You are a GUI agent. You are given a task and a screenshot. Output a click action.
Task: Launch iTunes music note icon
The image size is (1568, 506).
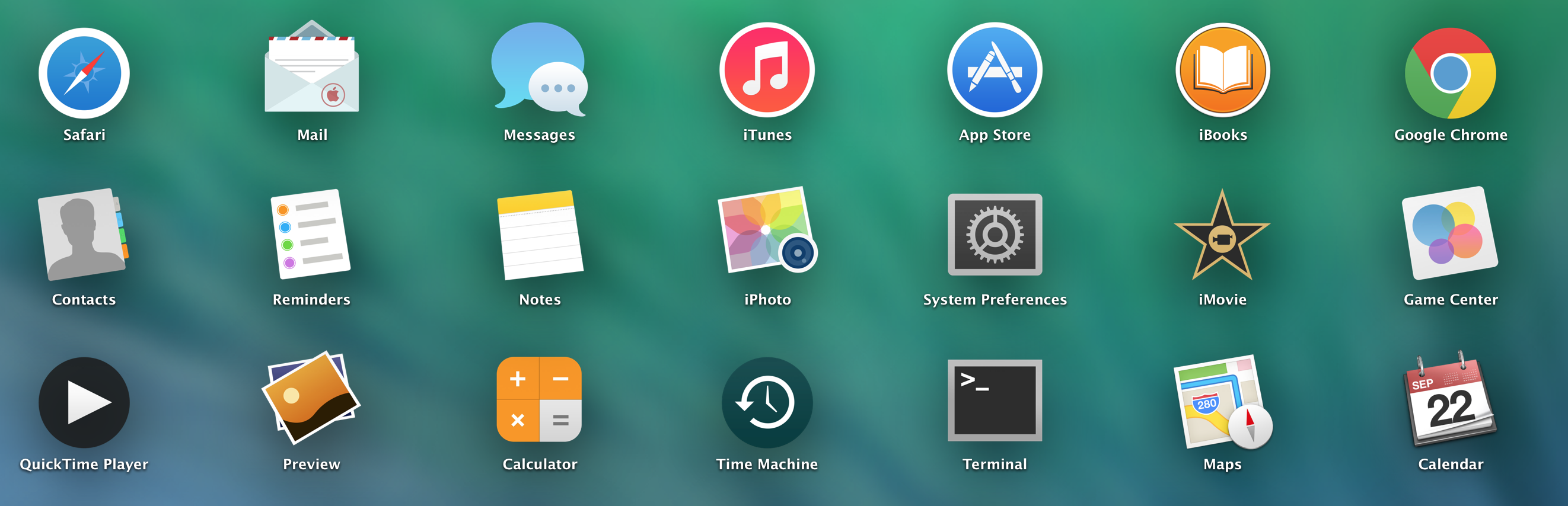[x=767, y=70]
